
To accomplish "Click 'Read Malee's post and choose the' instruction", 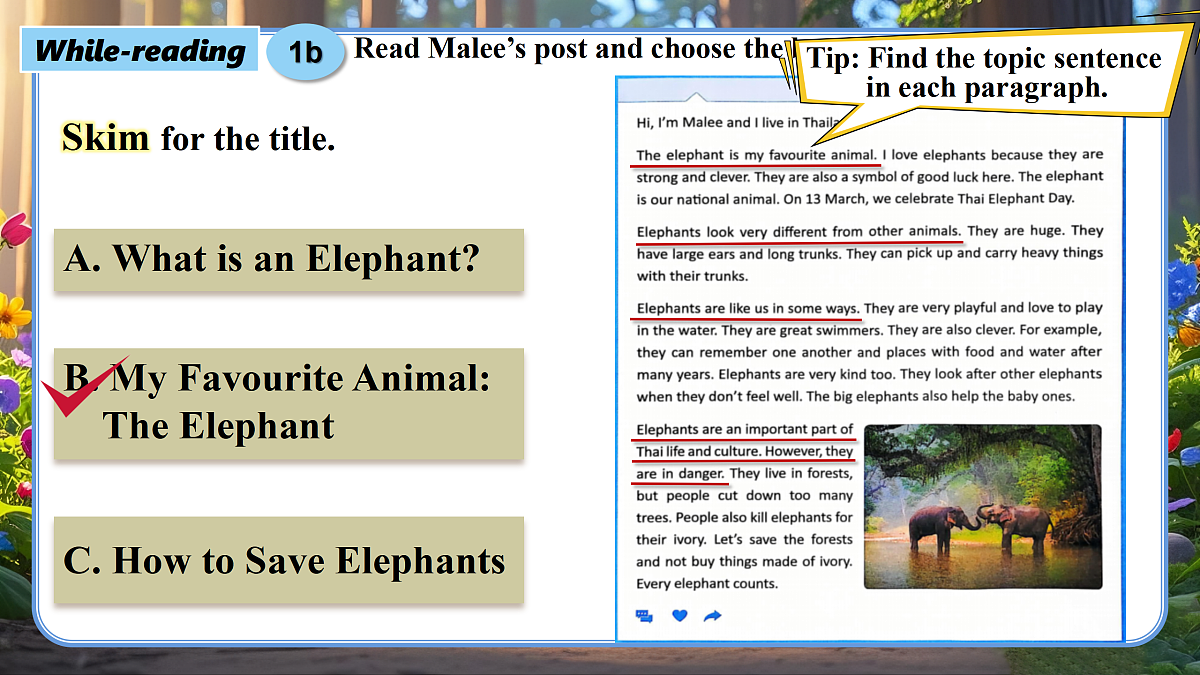I will click(571, 48).
